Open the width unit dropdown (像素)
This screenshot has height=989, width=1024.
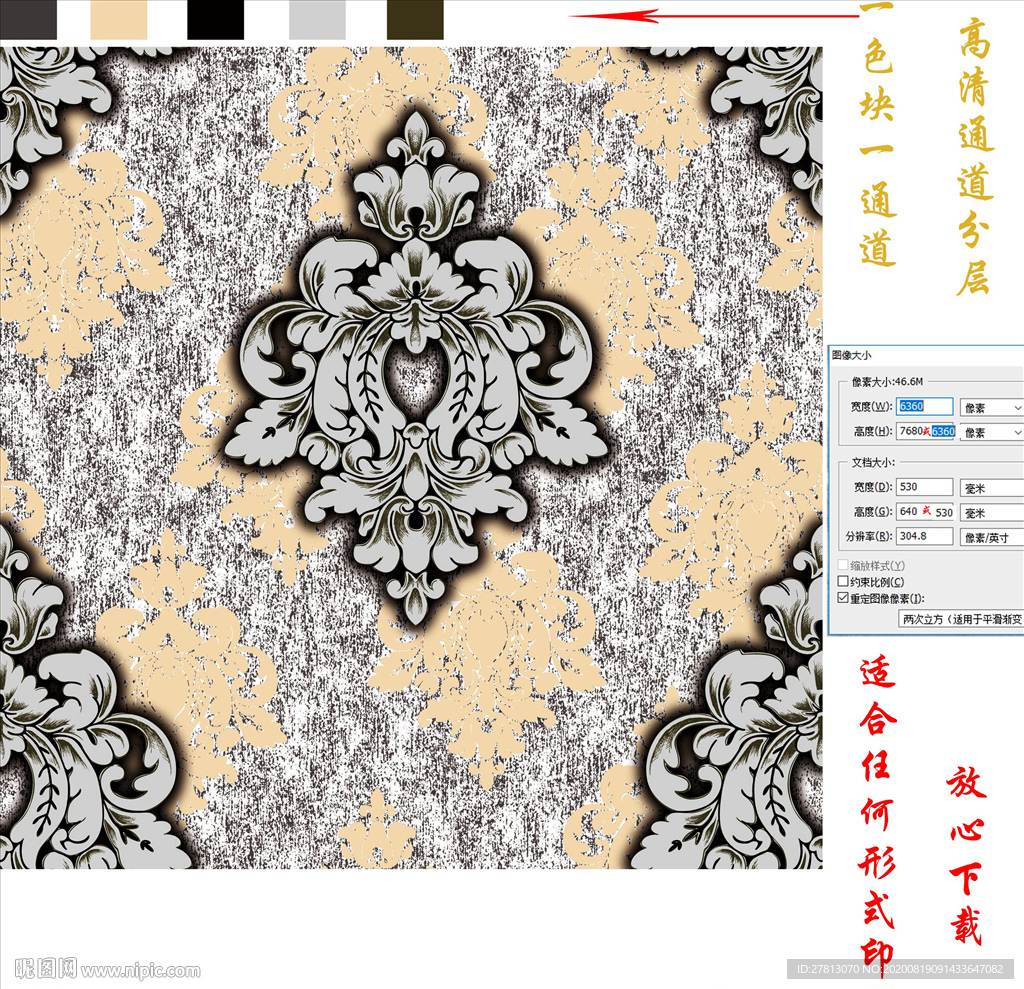pos(992,408)
